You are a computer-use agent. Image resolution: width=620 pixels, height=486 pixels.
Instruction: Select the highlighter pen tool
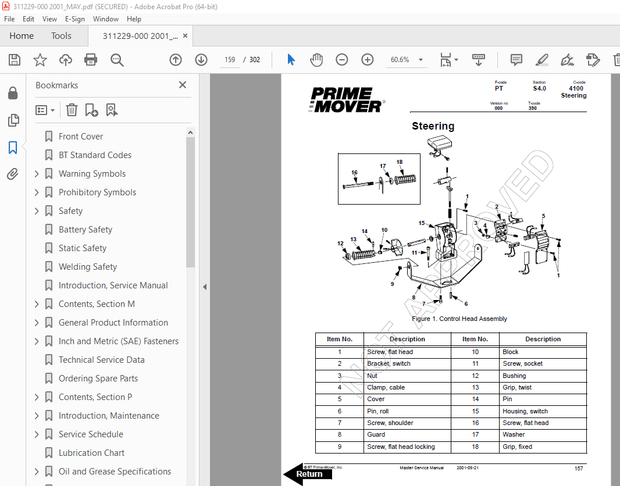point(542,60)
